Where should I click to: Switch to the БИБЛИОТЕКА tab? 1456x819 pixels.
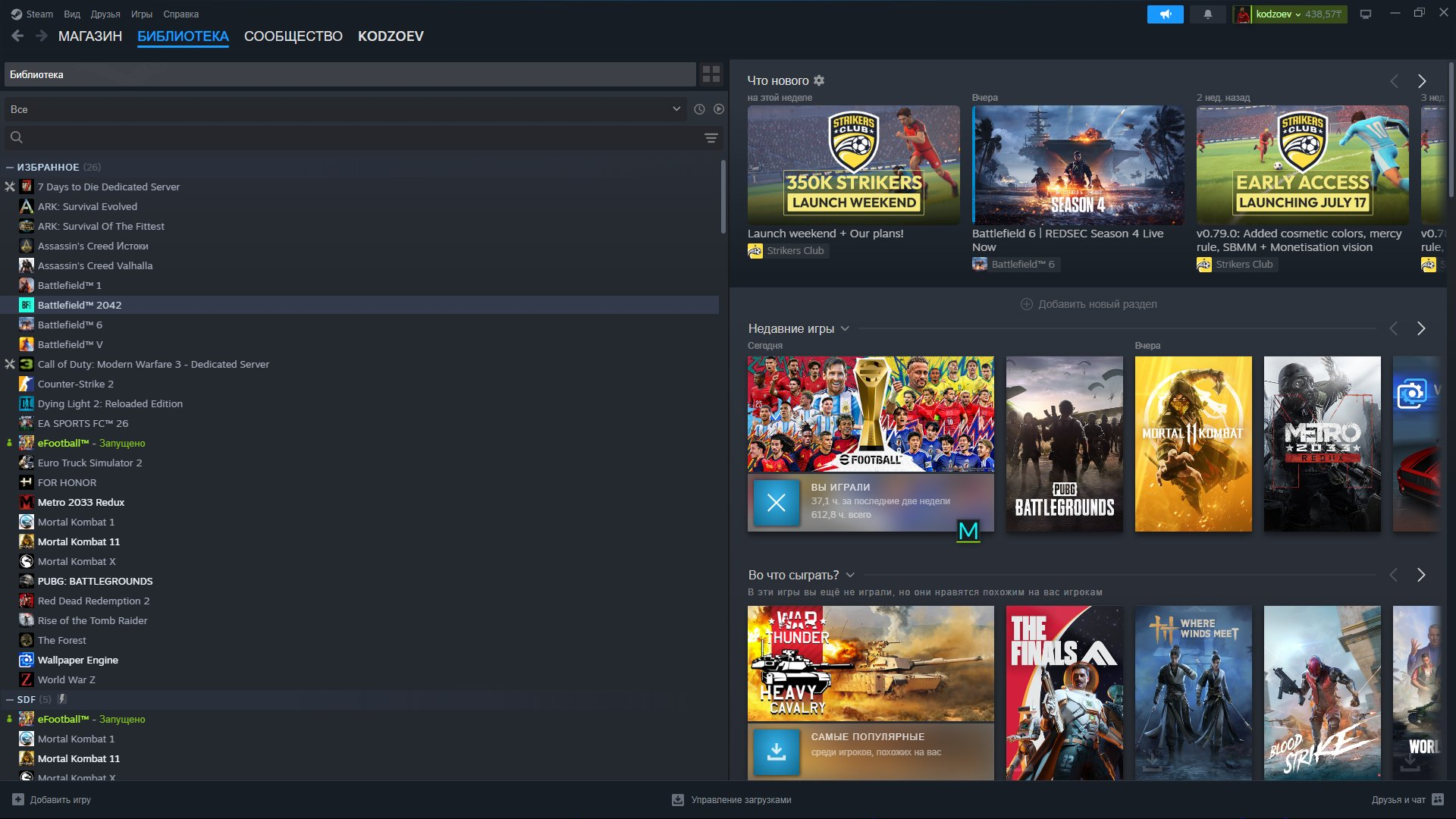coord(183,36)
